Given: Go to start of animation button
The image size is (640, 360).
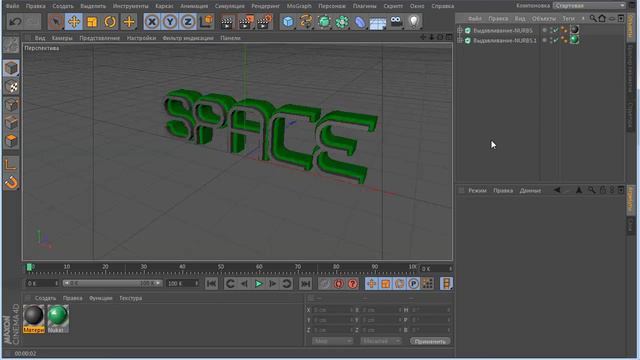Looking at the screenshot, I should pos(211,284).
